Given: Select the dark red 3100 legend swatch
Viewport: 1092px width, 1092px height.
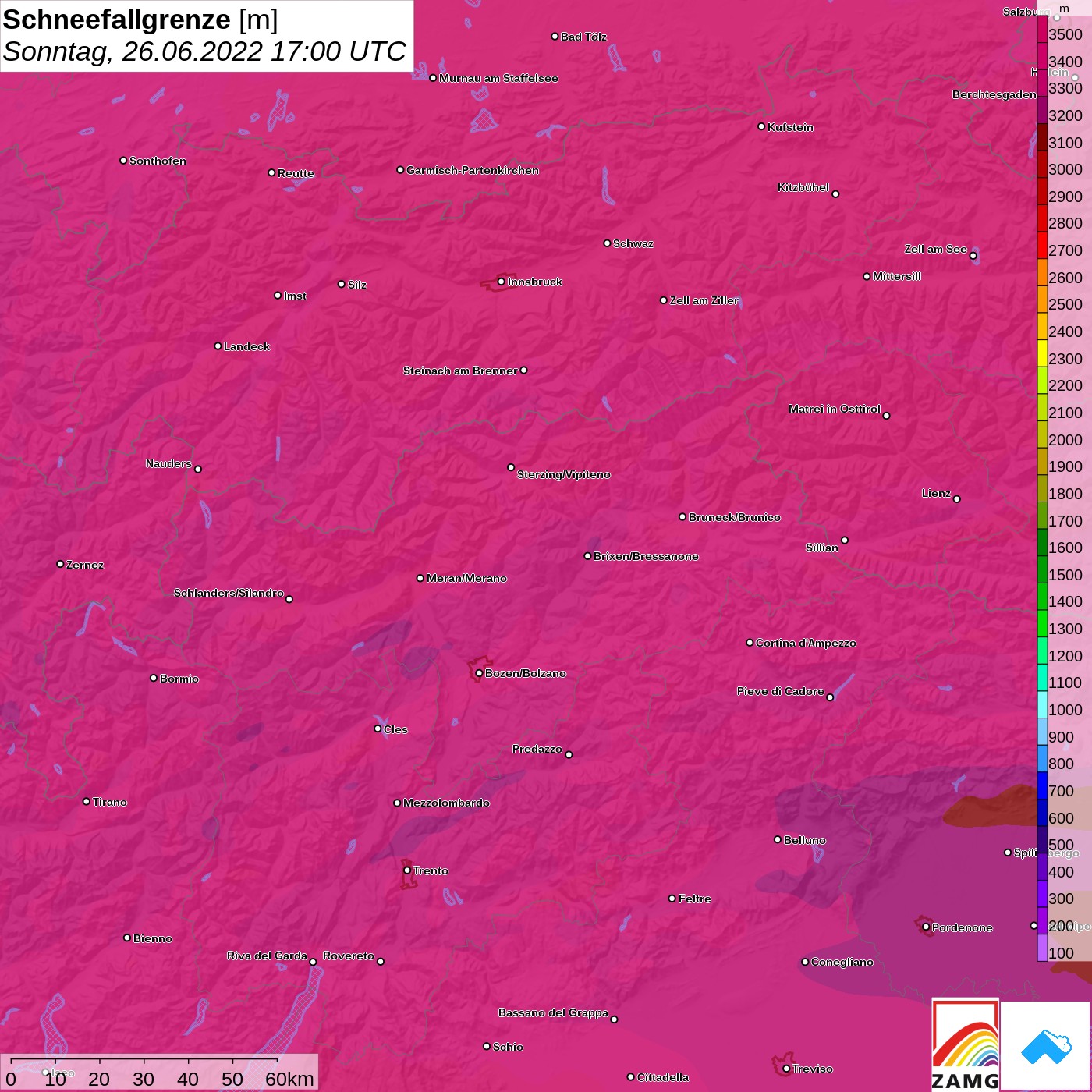Looking at the screenshot, I should coord(1042,136).
